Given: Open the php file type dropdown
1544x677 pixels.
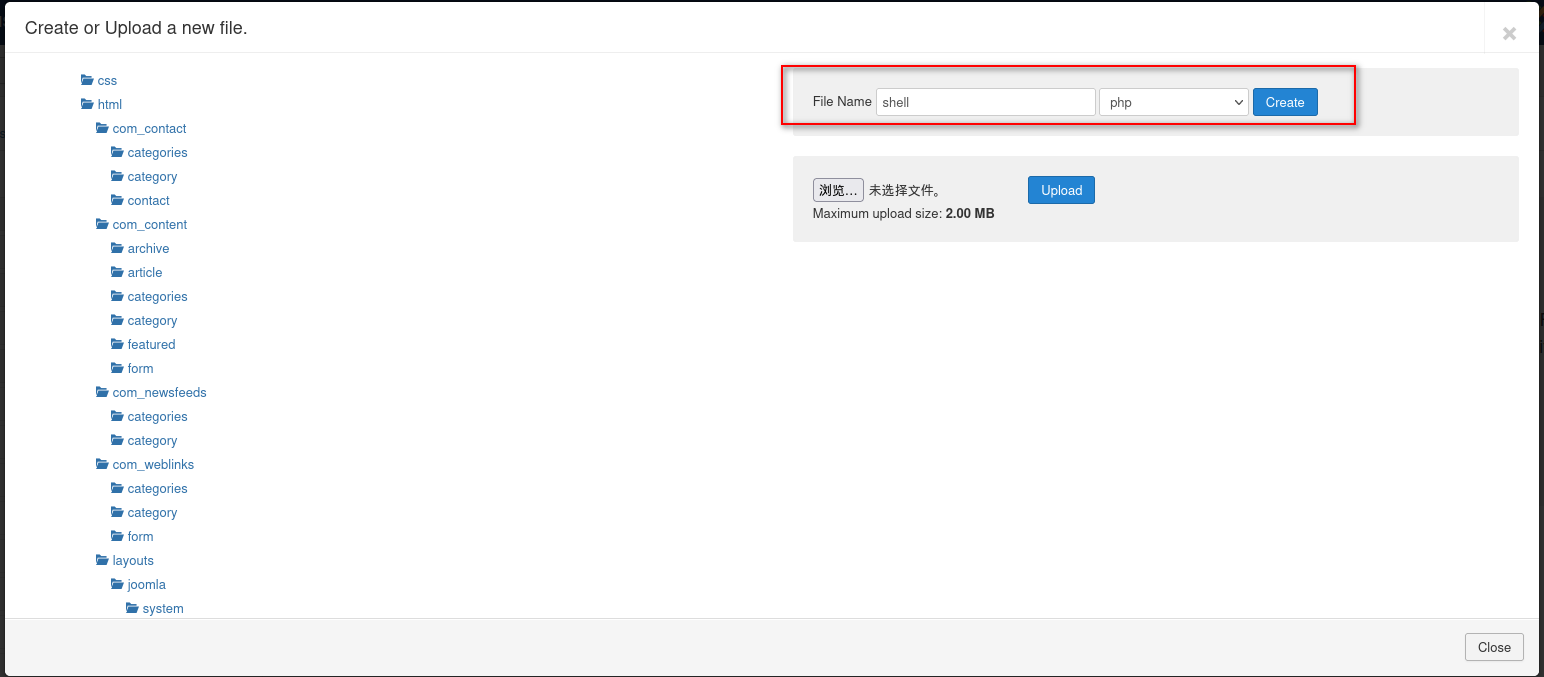Looking at the screenshot, I should tap(1174, 102).
